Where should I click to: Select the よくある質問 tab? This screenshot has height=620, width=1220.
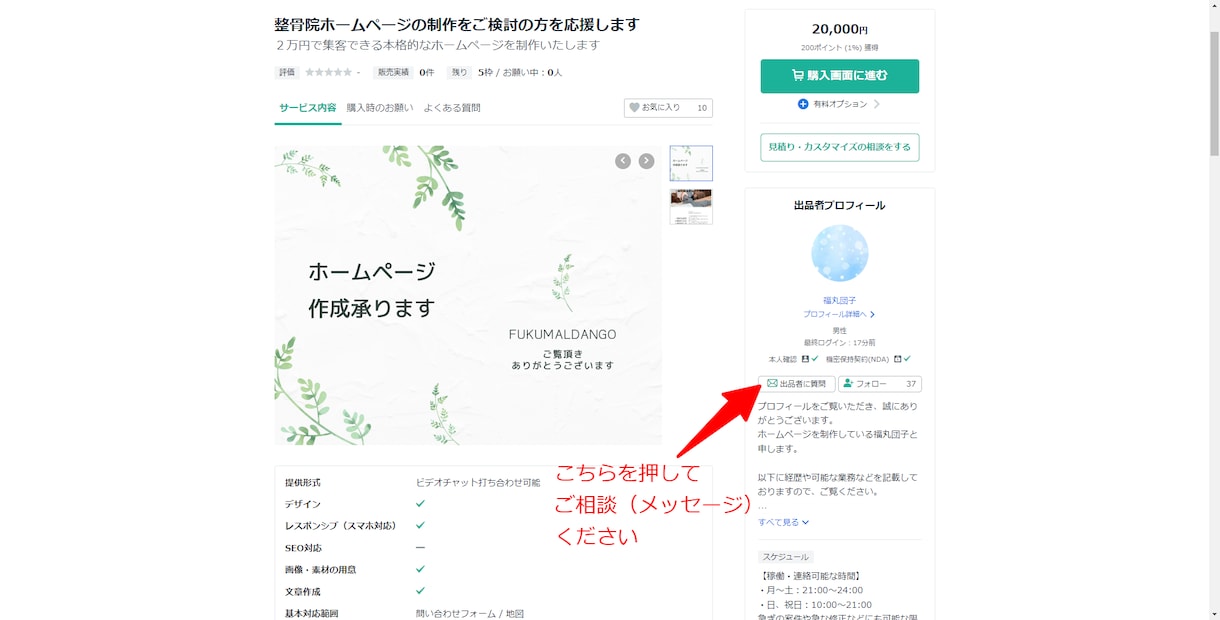pos(451,108)
